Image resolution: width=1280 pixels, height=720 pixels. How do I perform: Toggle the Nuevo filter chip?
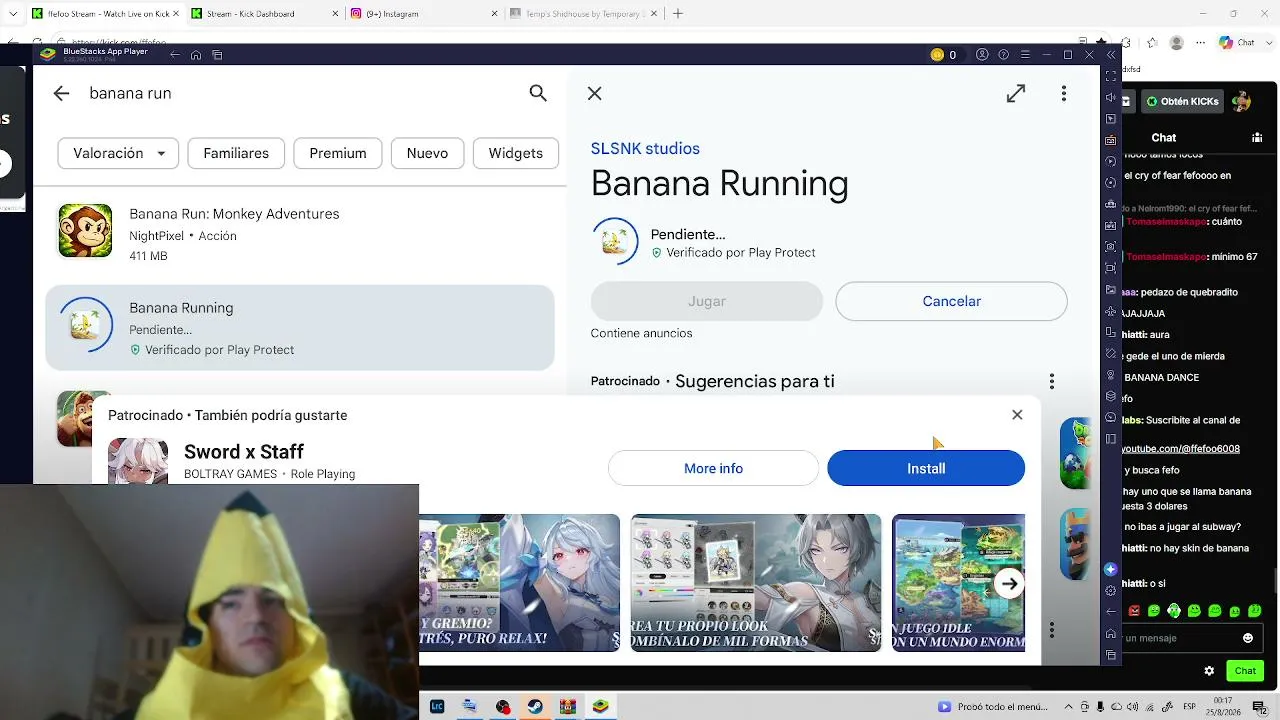click(427, 153)
